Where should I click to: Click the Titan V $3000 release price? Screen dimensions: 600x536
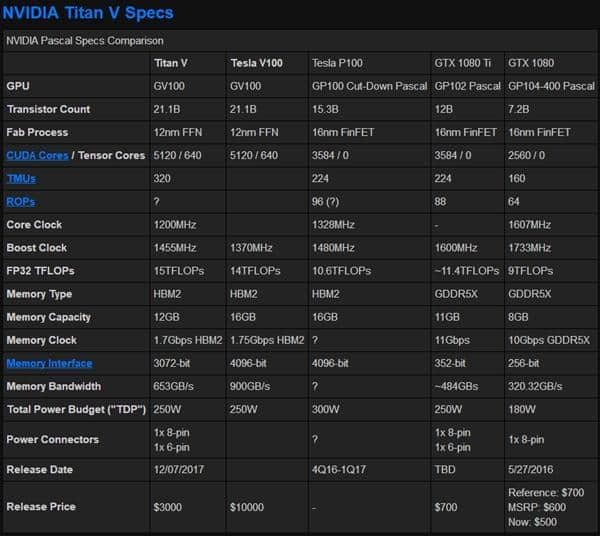click(168, 507)
